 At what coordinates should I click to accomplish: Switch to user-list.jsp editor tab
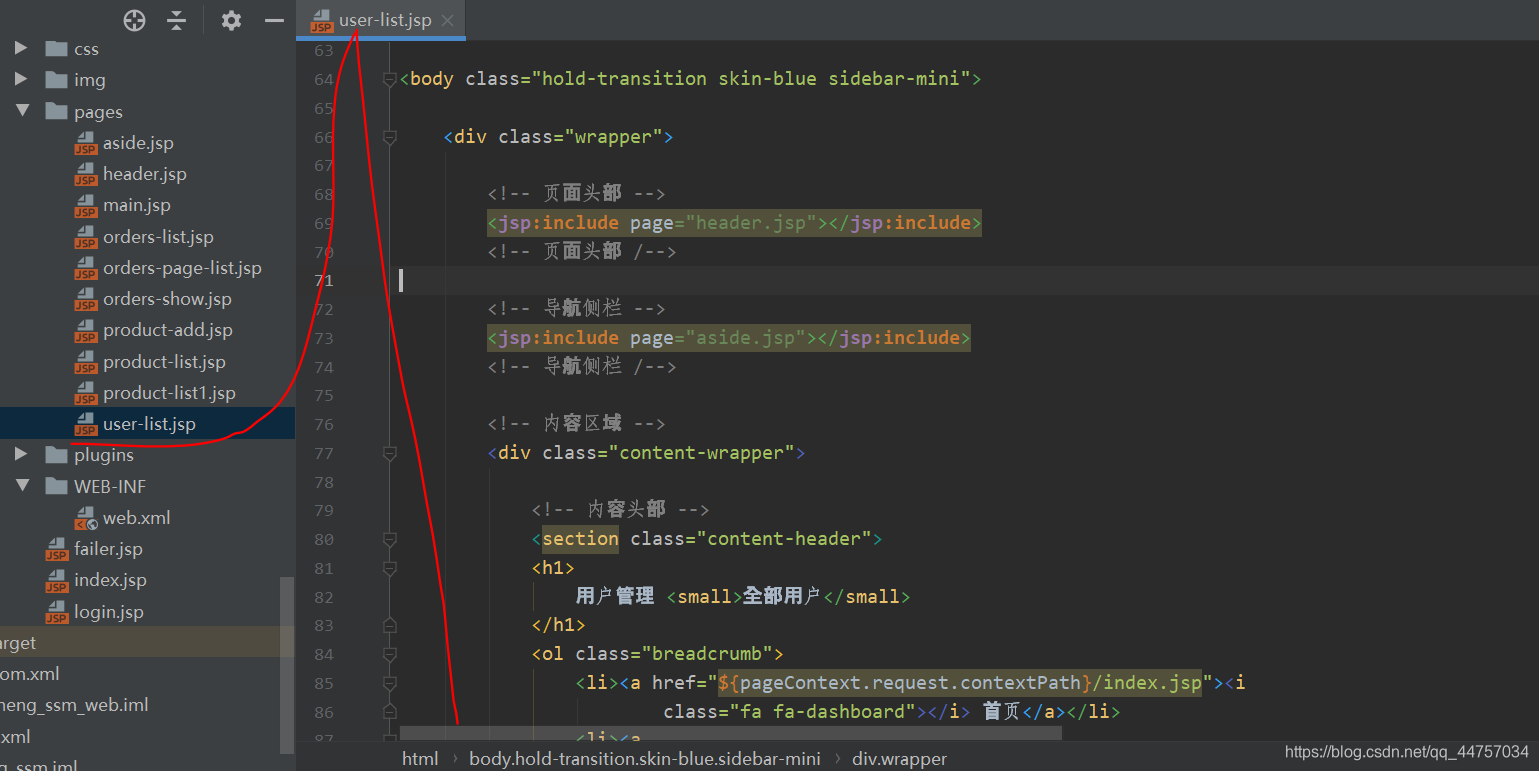click(383, 20)
